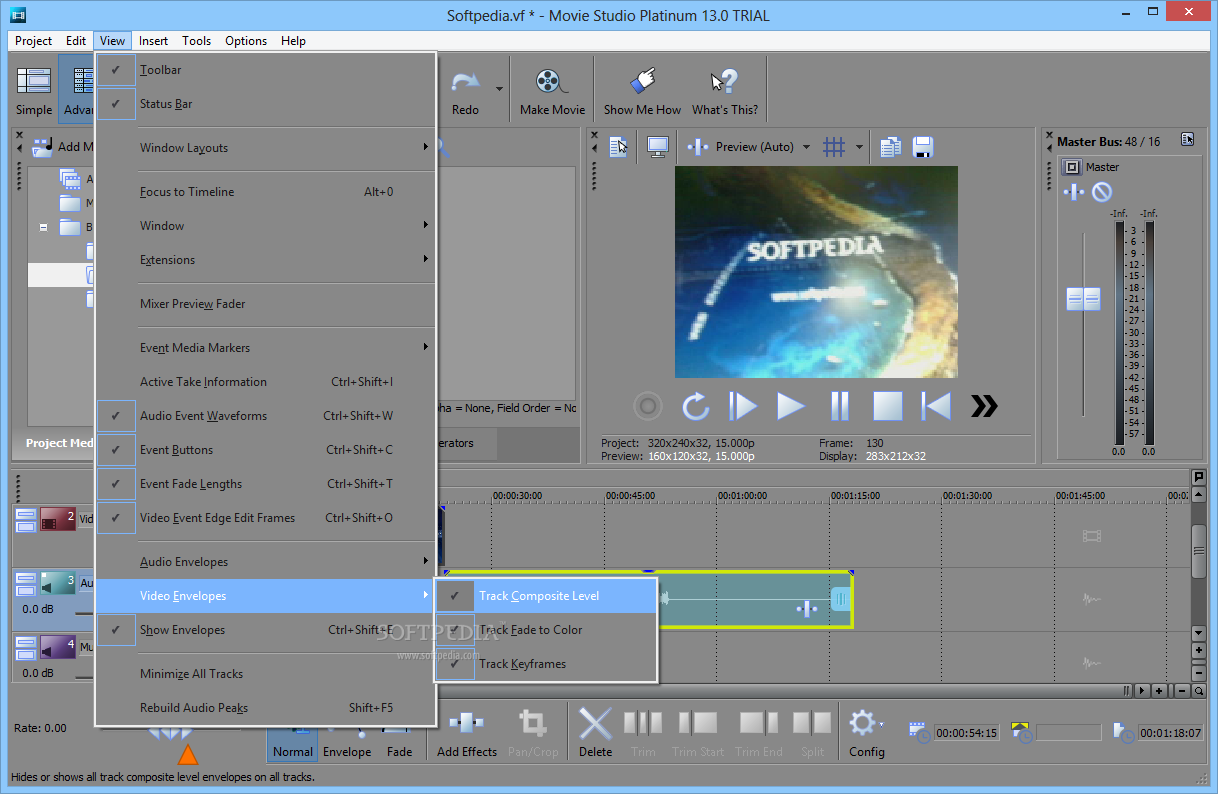Open the Audio Envelopes submenu
Image resolution: width=1218 pixels, height=794 pixels.
click(265, 562)
